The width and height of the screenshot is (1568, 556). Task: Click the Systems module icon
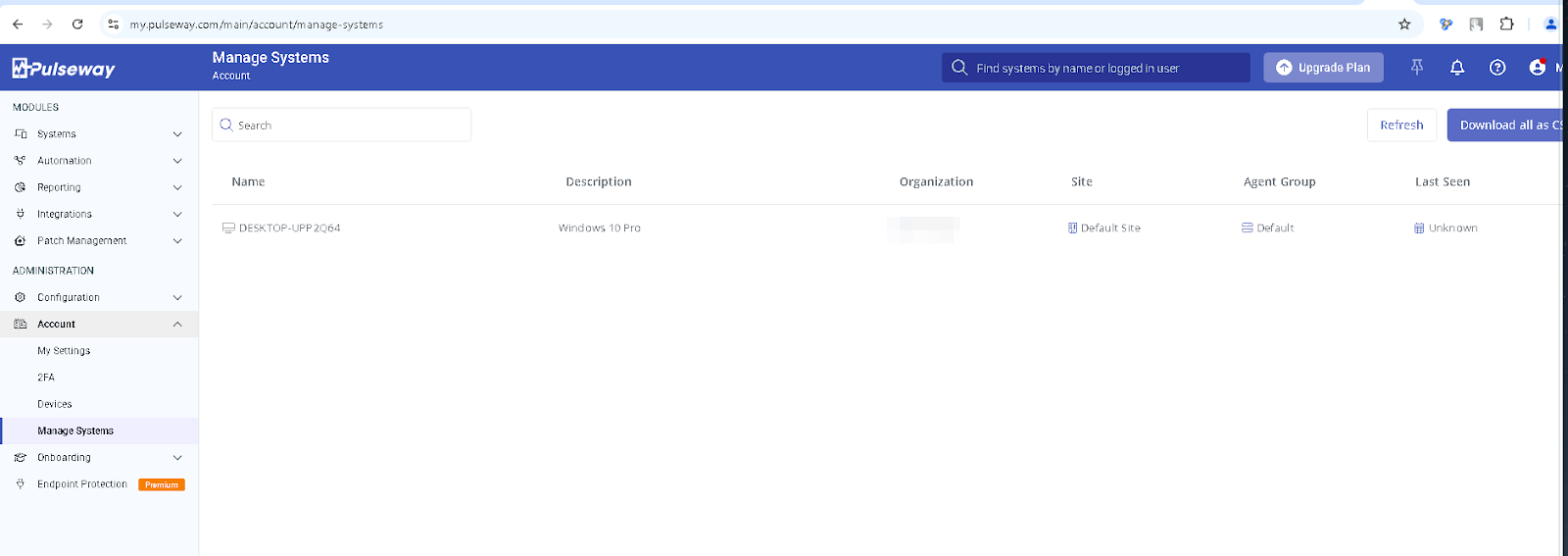click(21, 133)
